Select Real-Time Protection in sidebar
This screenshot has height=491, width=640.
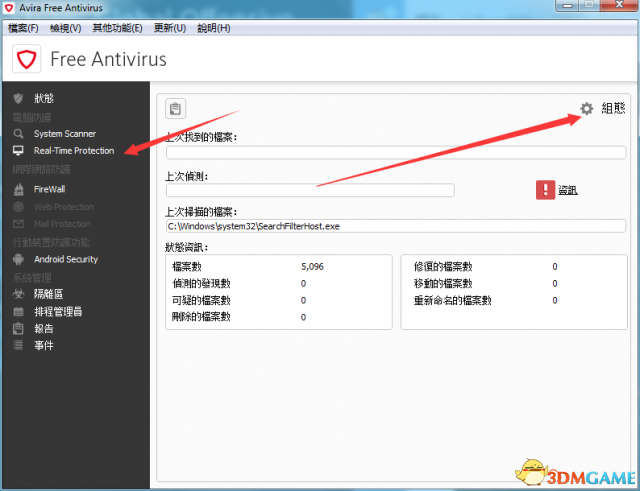[74, 151]
